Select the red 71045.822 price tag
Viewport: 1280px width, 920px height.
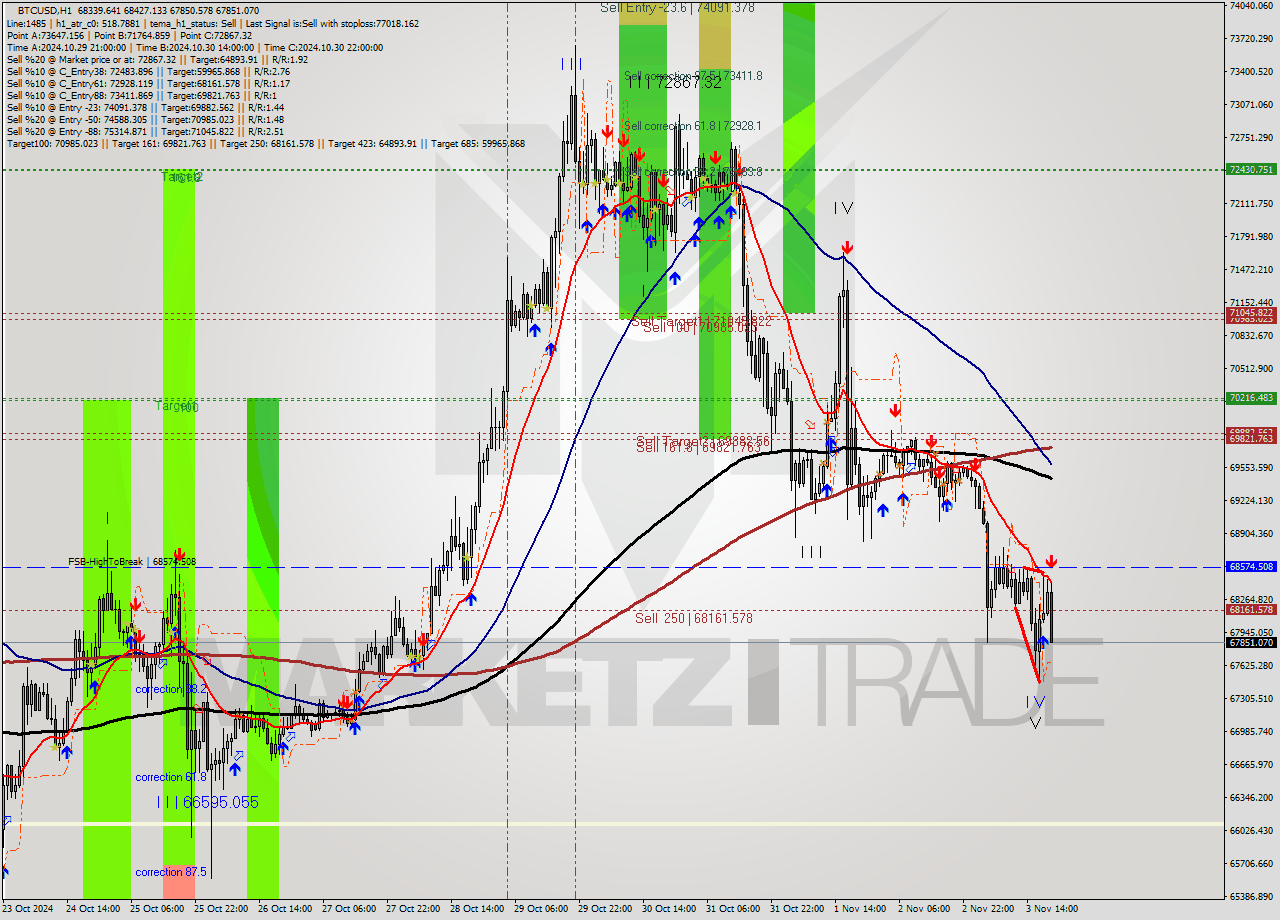click(x=1251, y=313)
